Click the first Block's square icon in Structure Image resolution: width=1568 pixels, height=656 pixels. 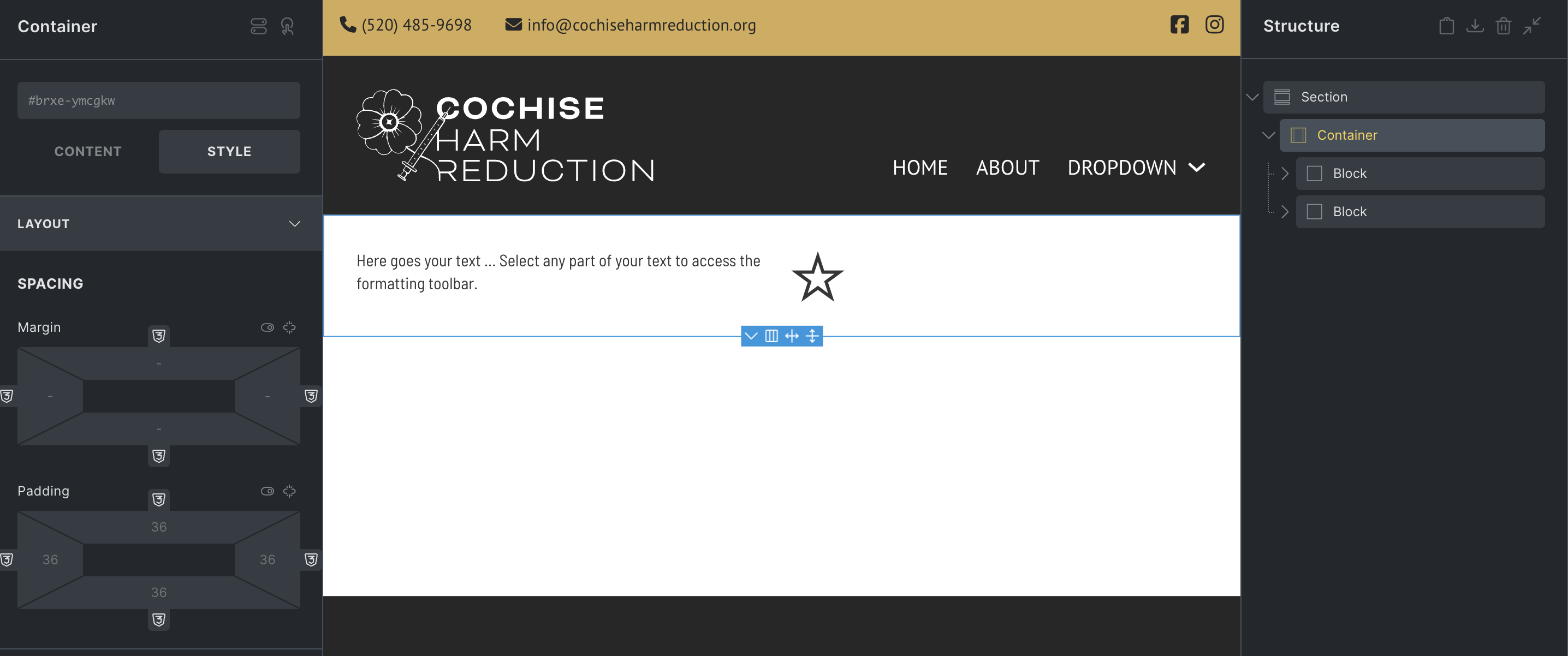click(1314, 174)
